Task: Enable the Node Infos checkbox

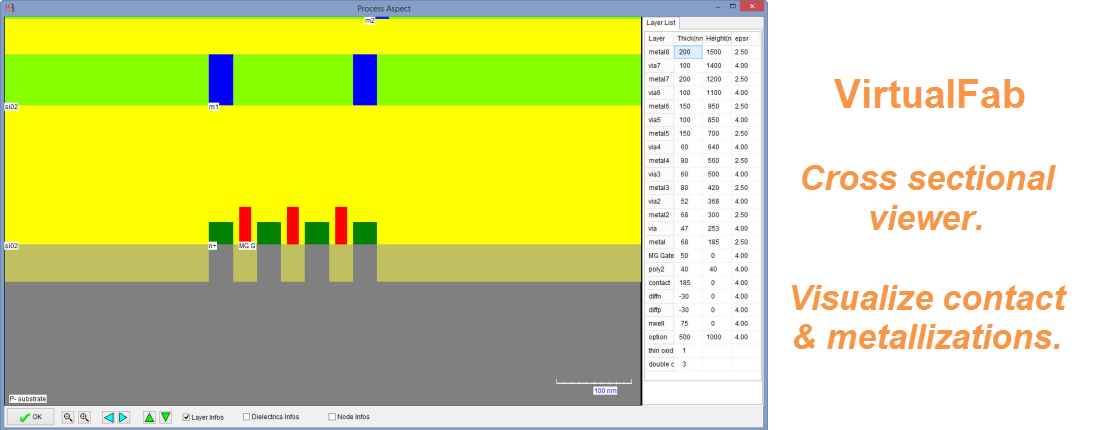Action: 332,417
